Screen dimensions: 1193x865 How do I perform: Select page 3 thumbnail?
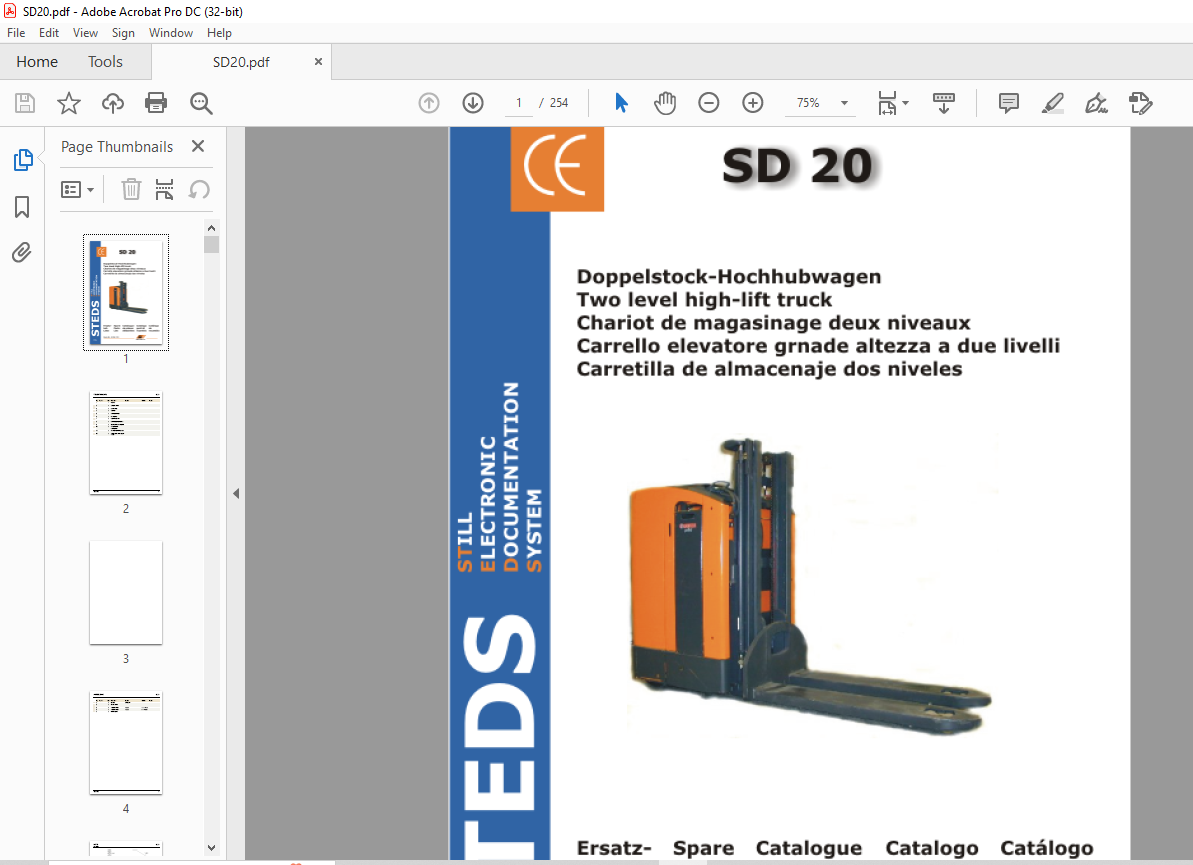click(x=126, y=593)
